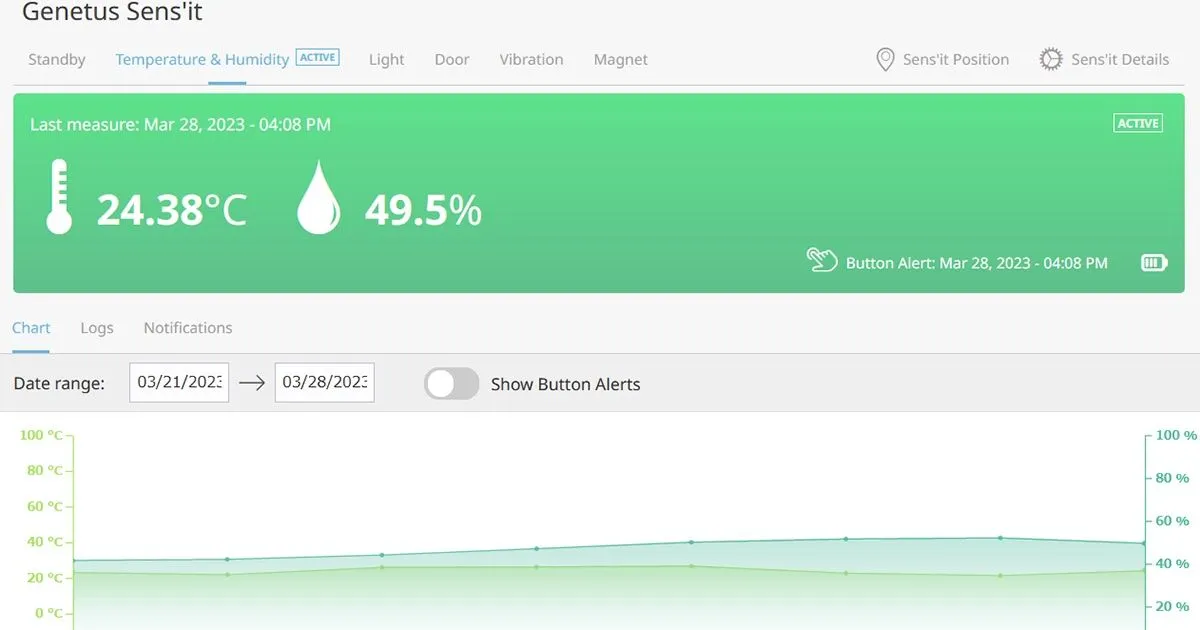The height and width of the screenshot is (630, 1200).
Task: Click the ACTIVE badge next to Temperature & Humidity
Action: (x=318, y=57)
